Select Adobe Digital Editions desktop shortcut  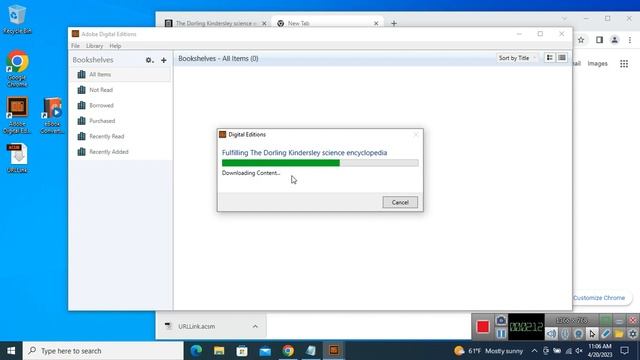pos(17,115)
